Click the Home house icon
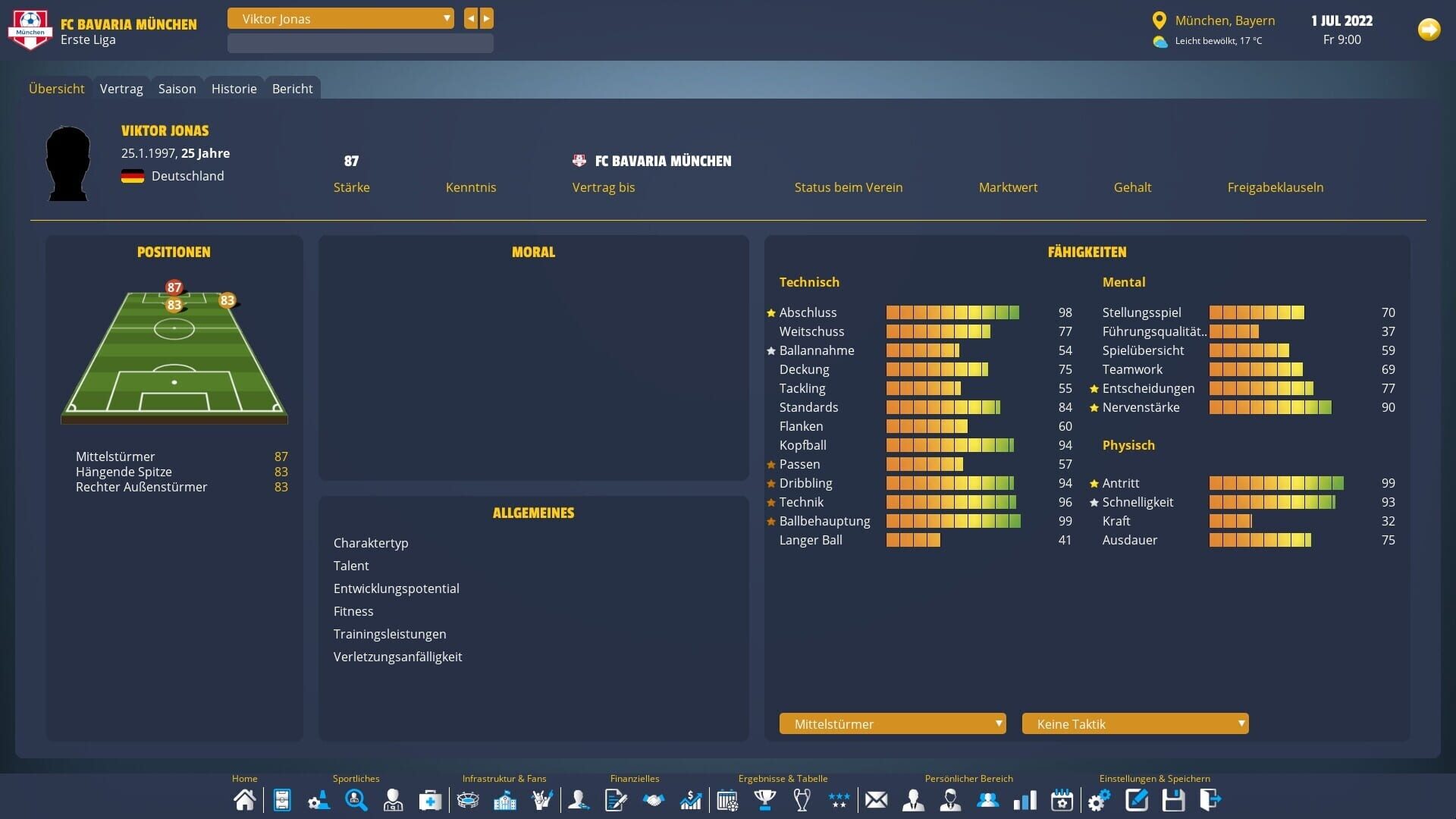 coord(244,800)
